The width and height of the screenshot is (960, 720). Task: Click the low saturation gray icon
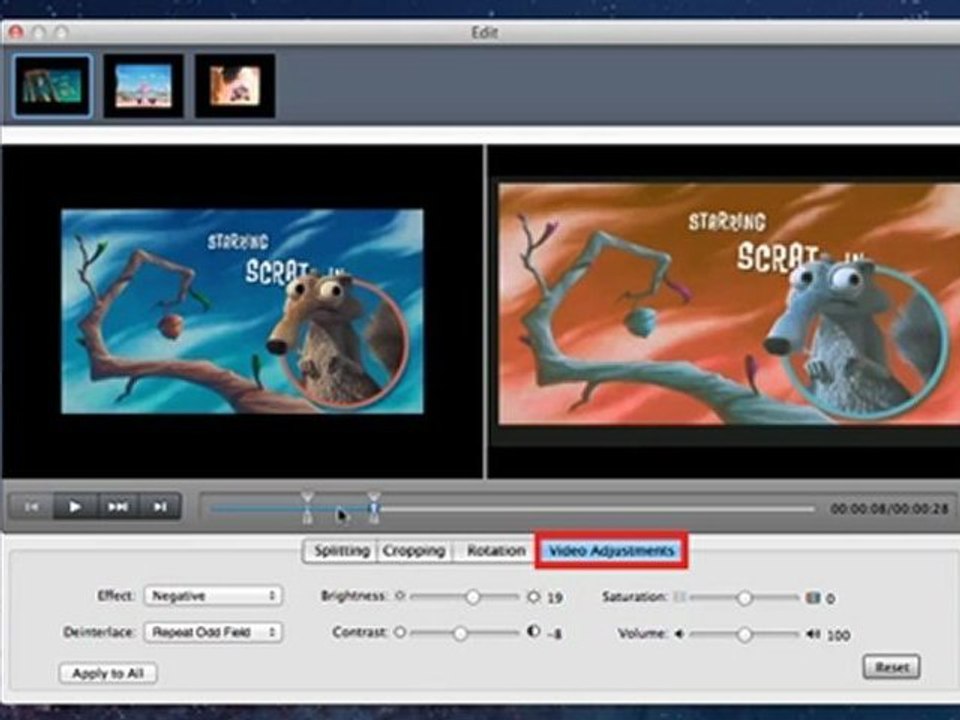(680, 596)
